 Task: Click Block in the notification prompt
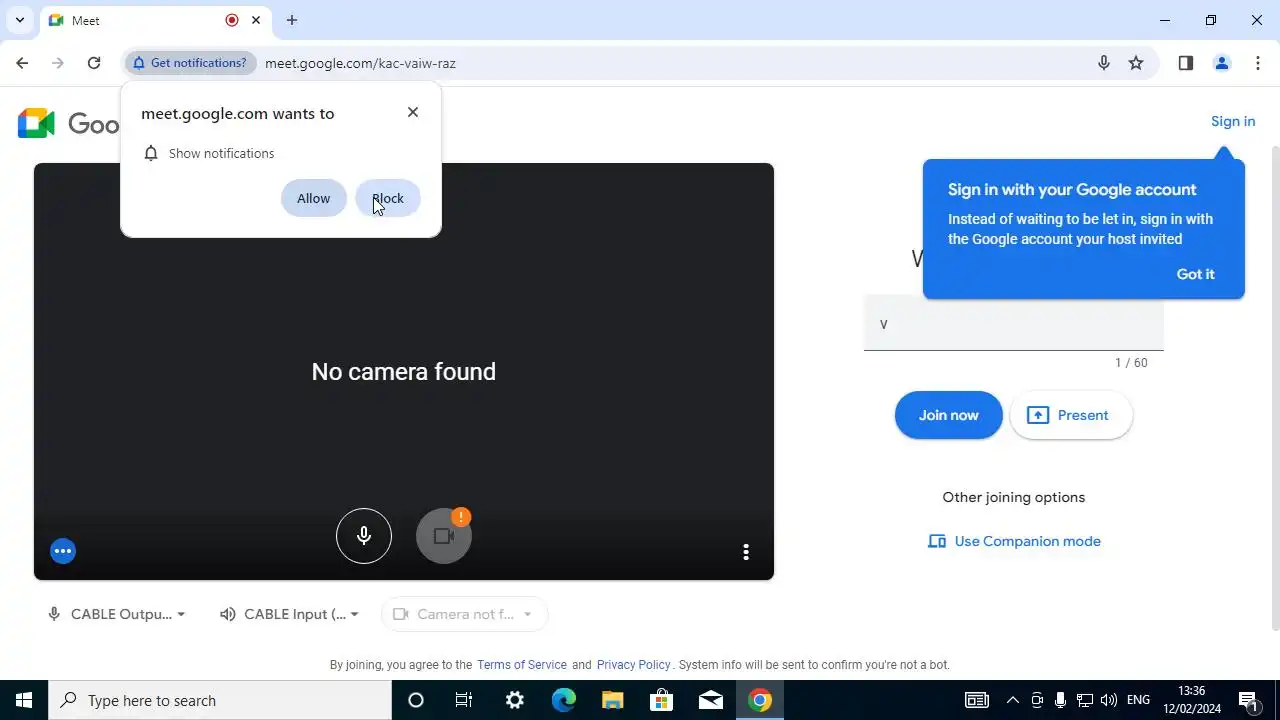388,198
